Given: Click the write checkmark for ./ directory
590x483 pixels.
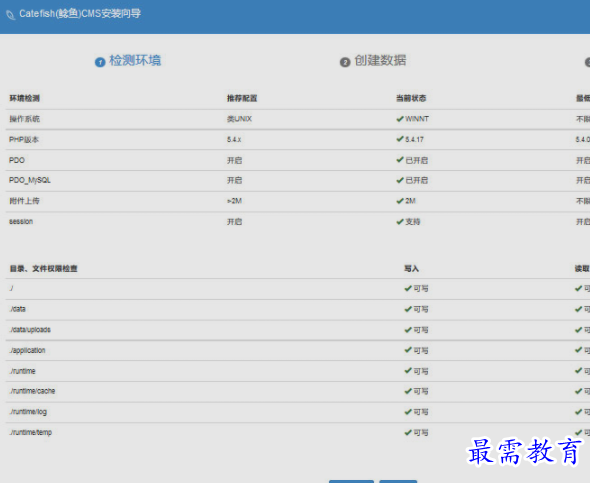Looking at the screenshot, I should click(408, 289).
